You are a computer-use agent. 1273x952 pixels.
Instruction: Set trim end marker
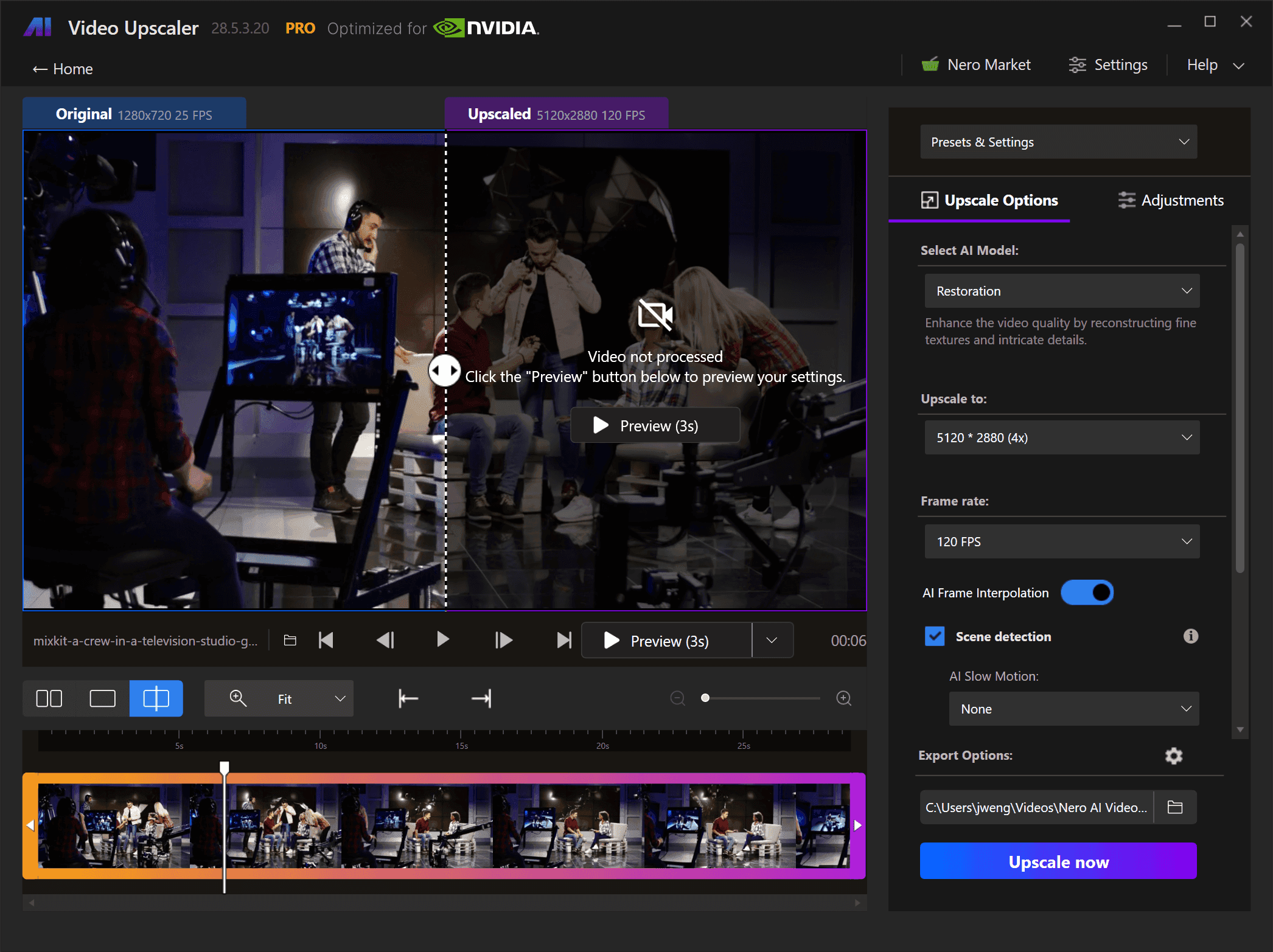(x=481, y=698)
